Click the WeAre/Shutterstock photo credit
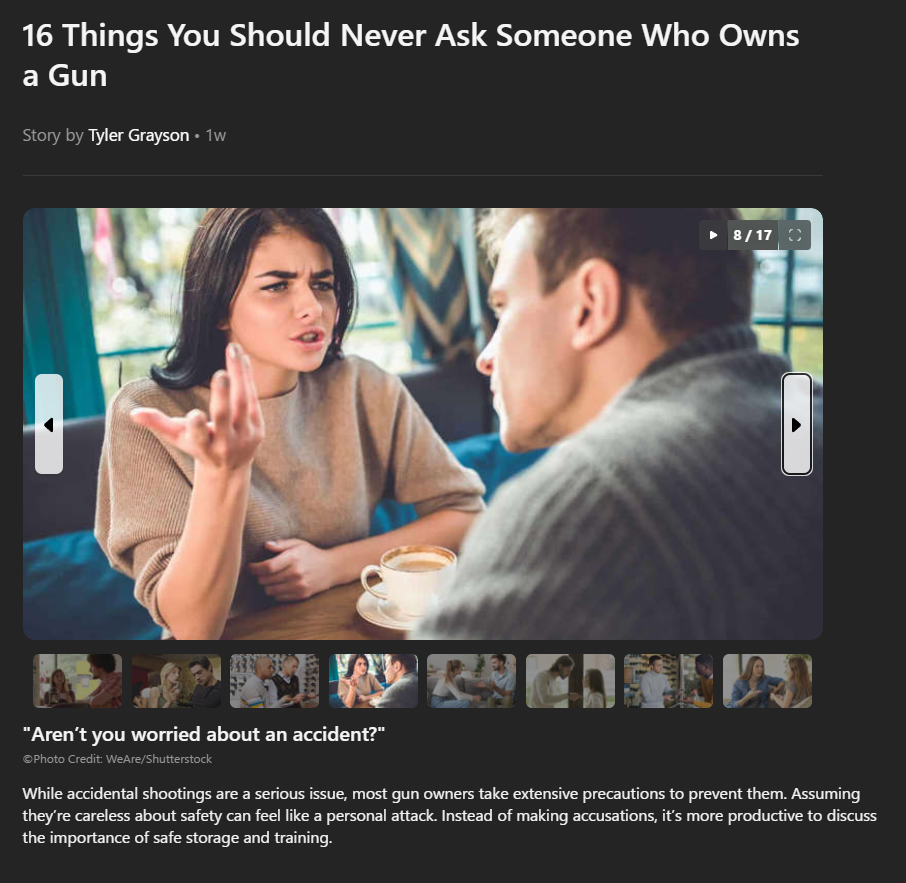The image size is (906, 883). point(117,759)
